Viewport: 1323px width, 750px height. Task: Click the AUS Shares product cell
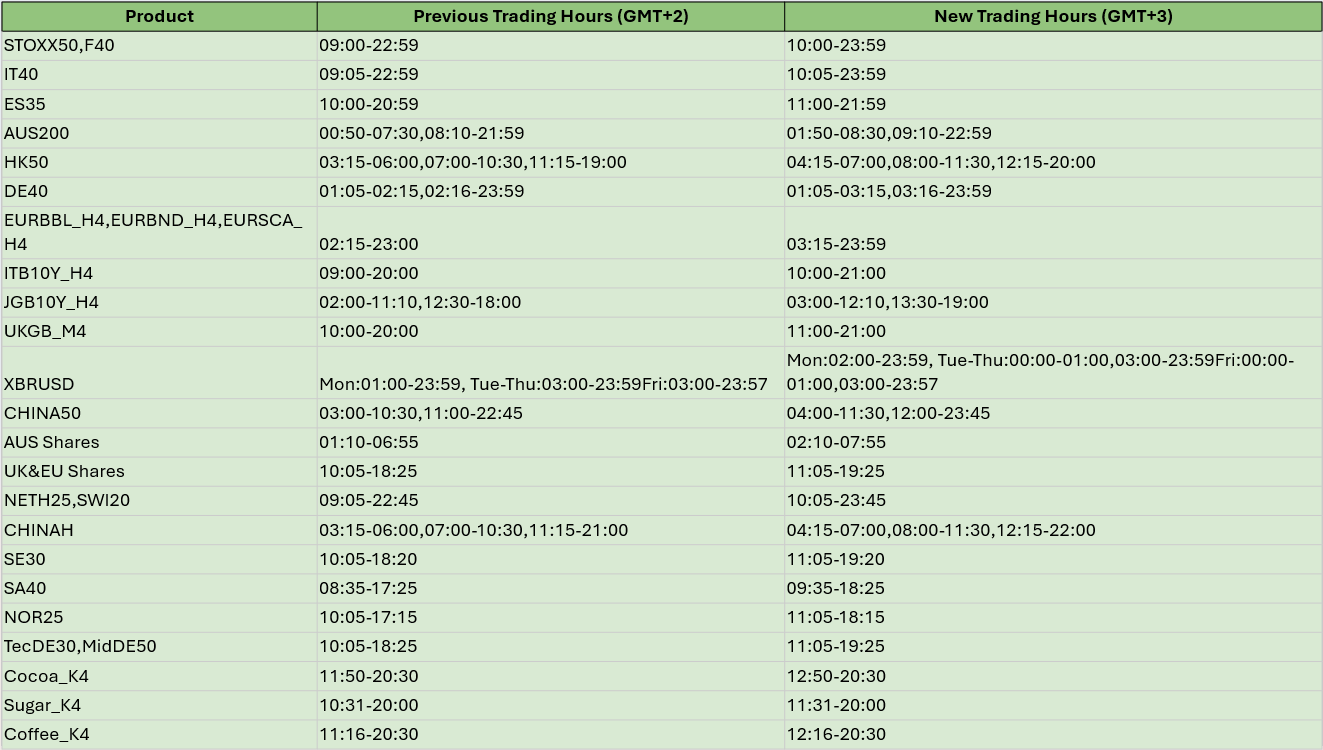click(x=159, y=442)
